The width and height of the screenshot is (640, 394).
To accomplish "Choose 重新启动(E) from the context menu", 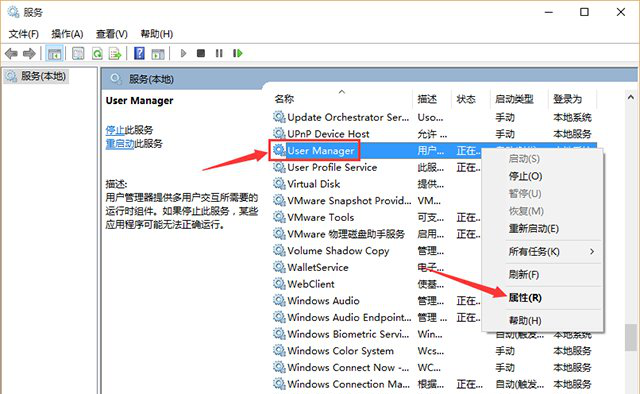I will (533, 229).
